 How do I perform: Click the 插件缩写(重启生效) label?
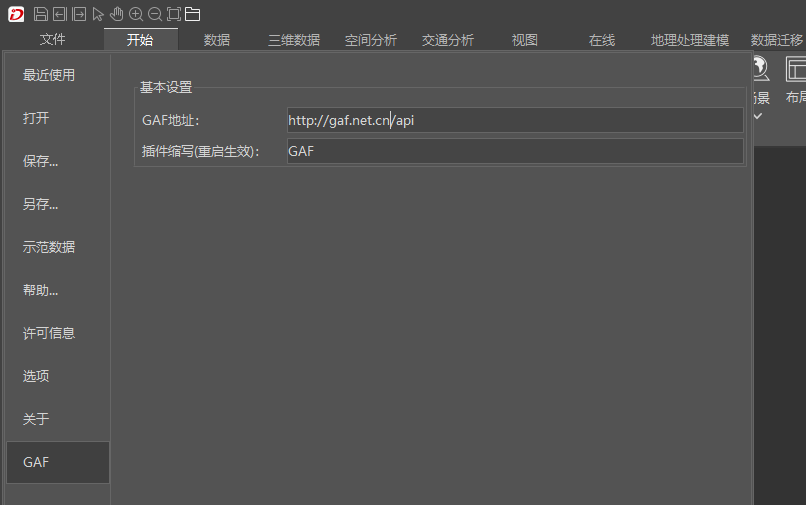pos(201,151)
